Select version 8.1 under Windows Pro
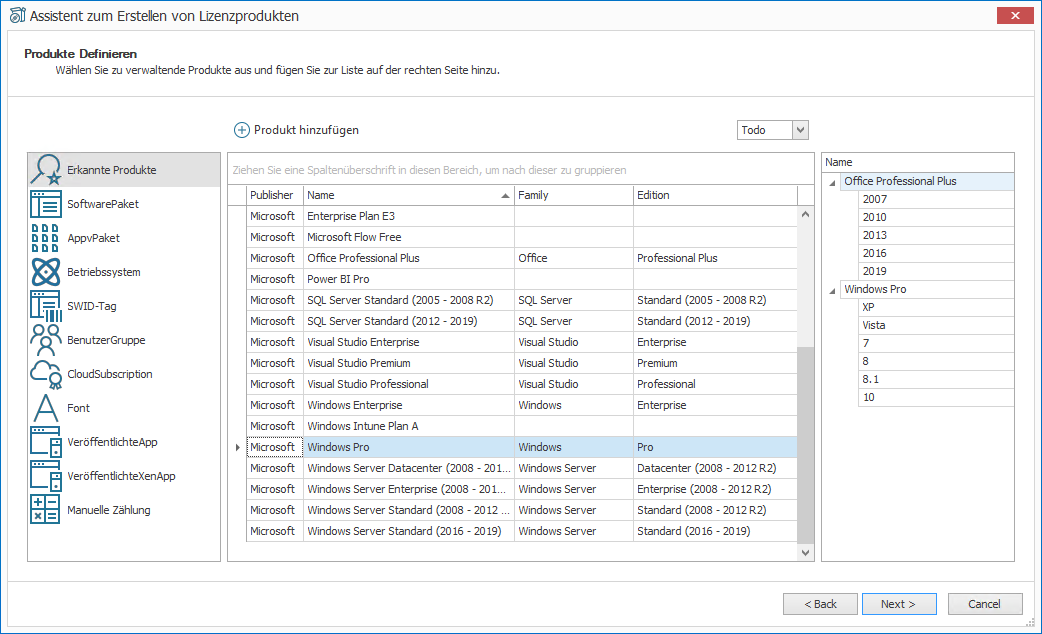The width and height of the screenshot is (1042, 634). (936, 379)
